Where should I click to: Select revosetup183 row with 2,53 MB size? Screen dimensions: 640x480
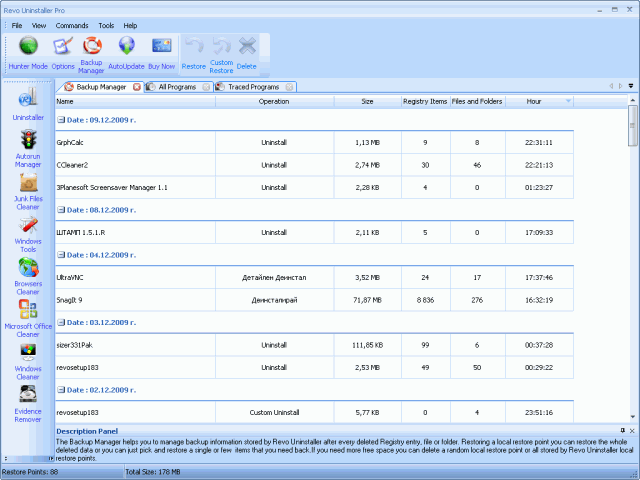pyautogui.click(x=314, y=367)
